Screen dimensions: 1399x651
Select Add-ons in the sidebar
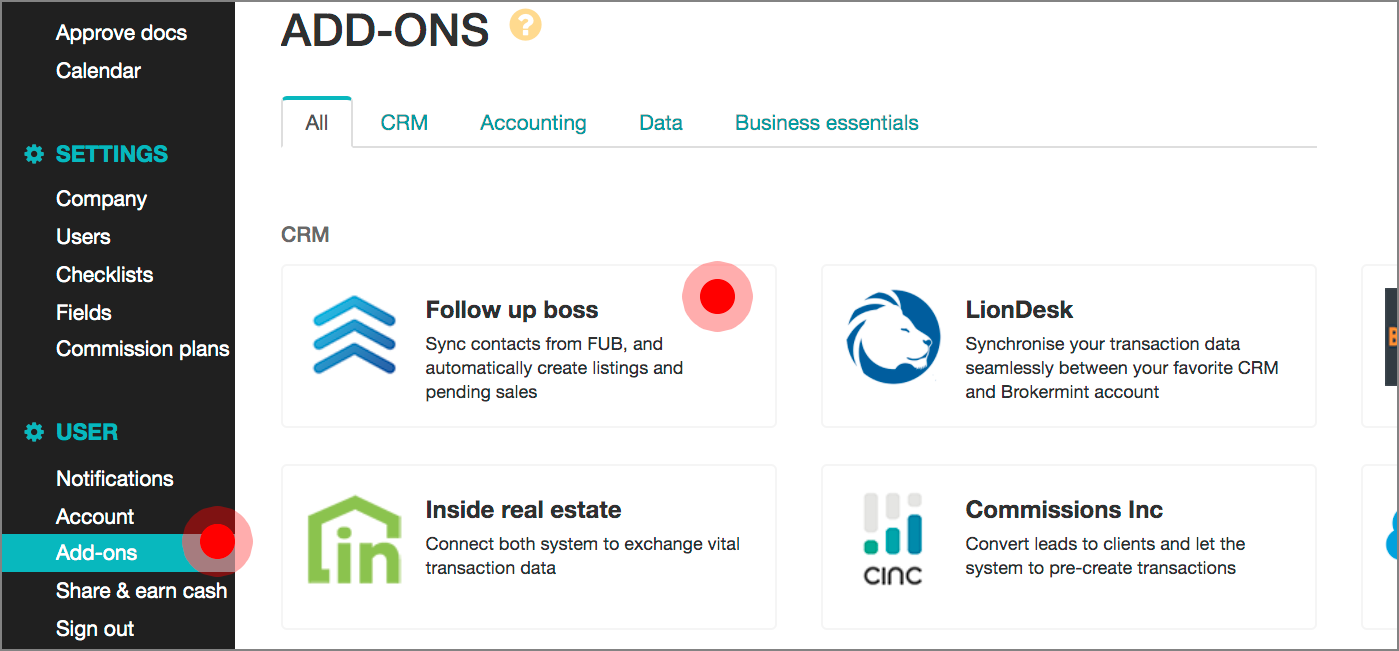tap(97, 553)
